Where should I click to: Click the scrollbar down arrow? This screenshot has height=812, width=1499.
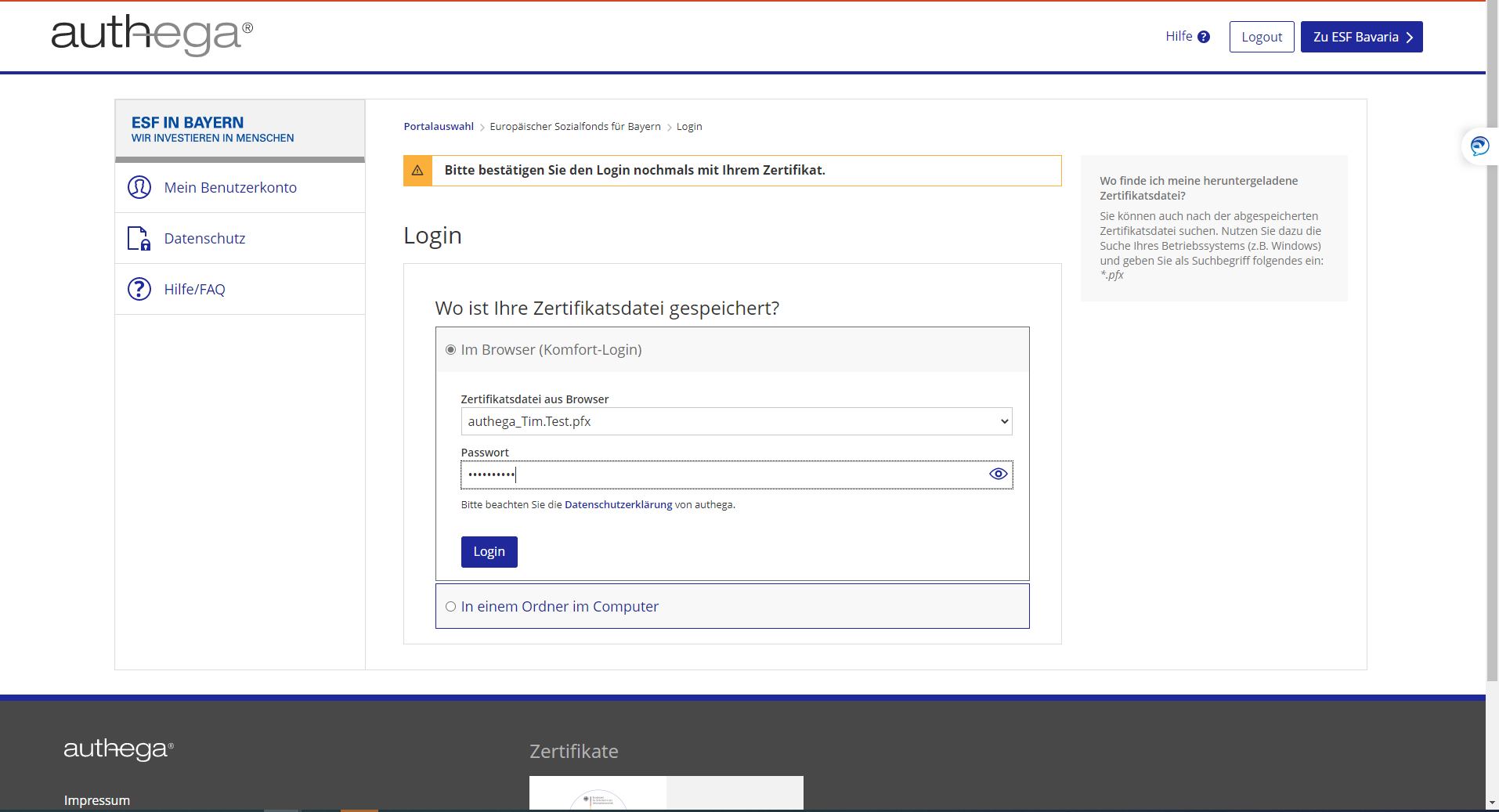click(1492, 803)
